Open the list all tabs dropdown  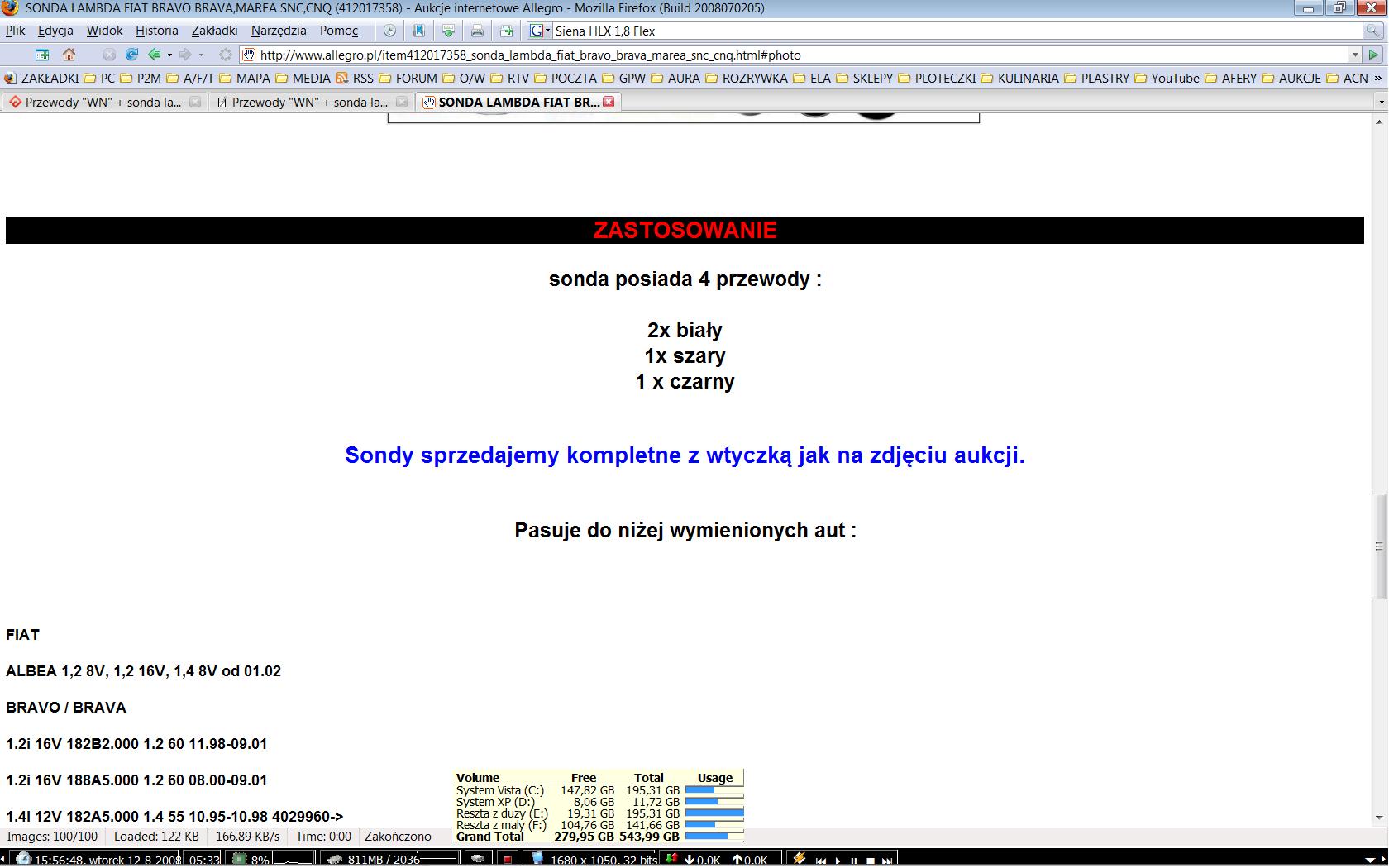click(1380, 103)
